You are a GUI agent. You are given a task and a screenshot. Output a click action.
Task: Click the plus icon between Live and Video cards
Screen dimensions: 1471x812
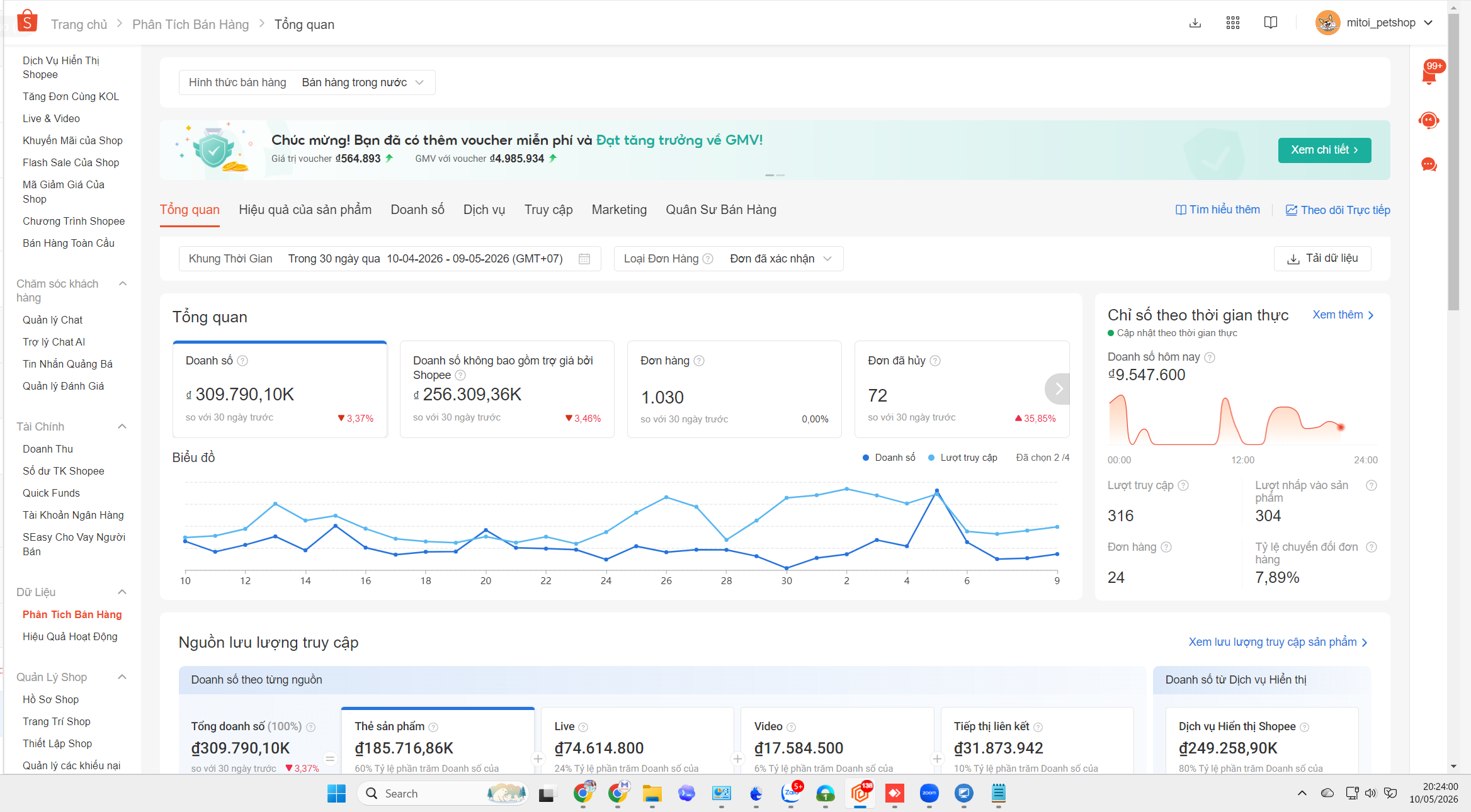737,759
